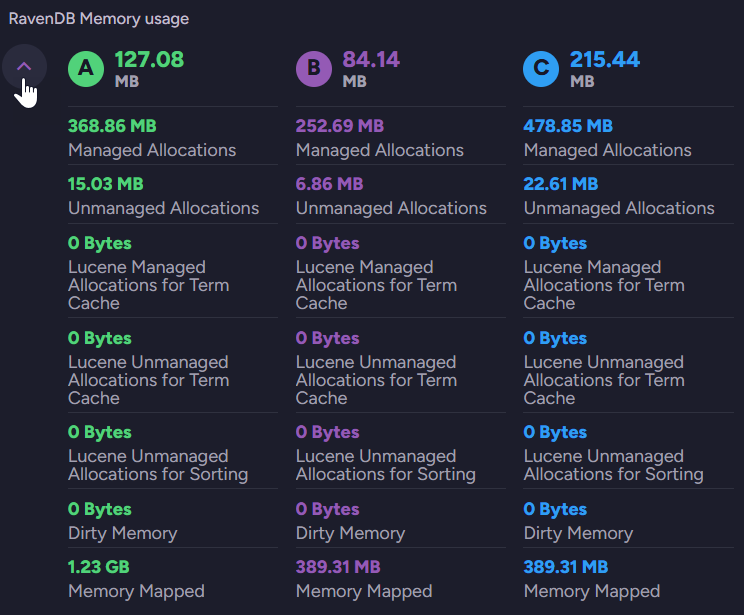Click node C's Lucene Sorting 0 Bytes value

pos(555,432)
